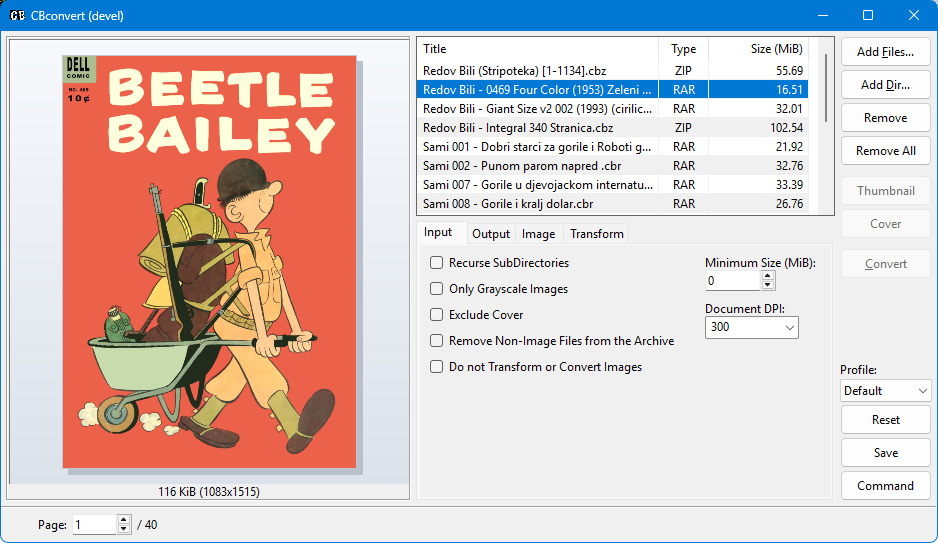938x543 pixels.
Task: Open the Transform tab
Action: [x=596, y=234]
